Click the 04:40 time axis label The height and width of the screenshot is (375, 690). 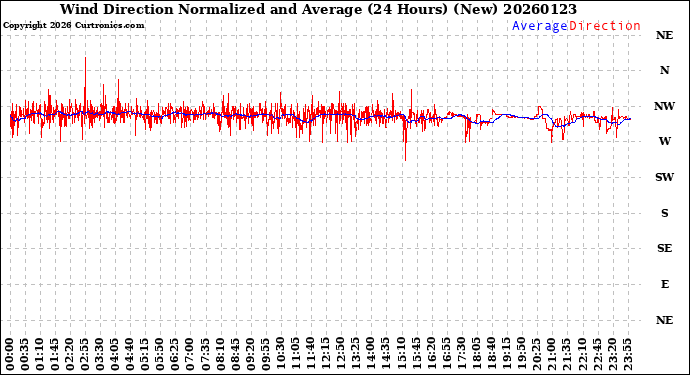131,354
